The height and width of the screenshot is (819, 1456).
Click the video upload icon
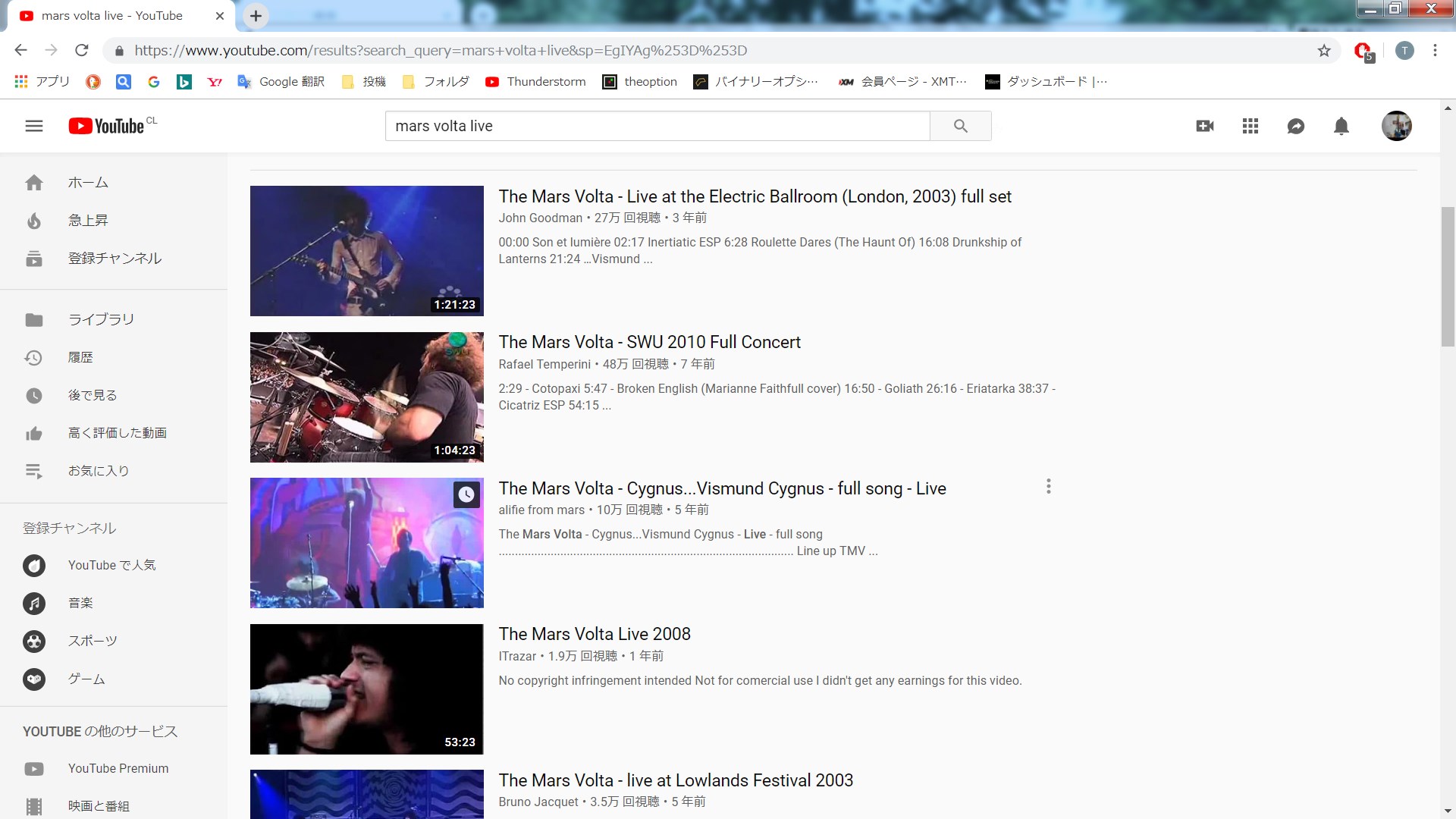pyautogui.click(x=1204, y=125)
